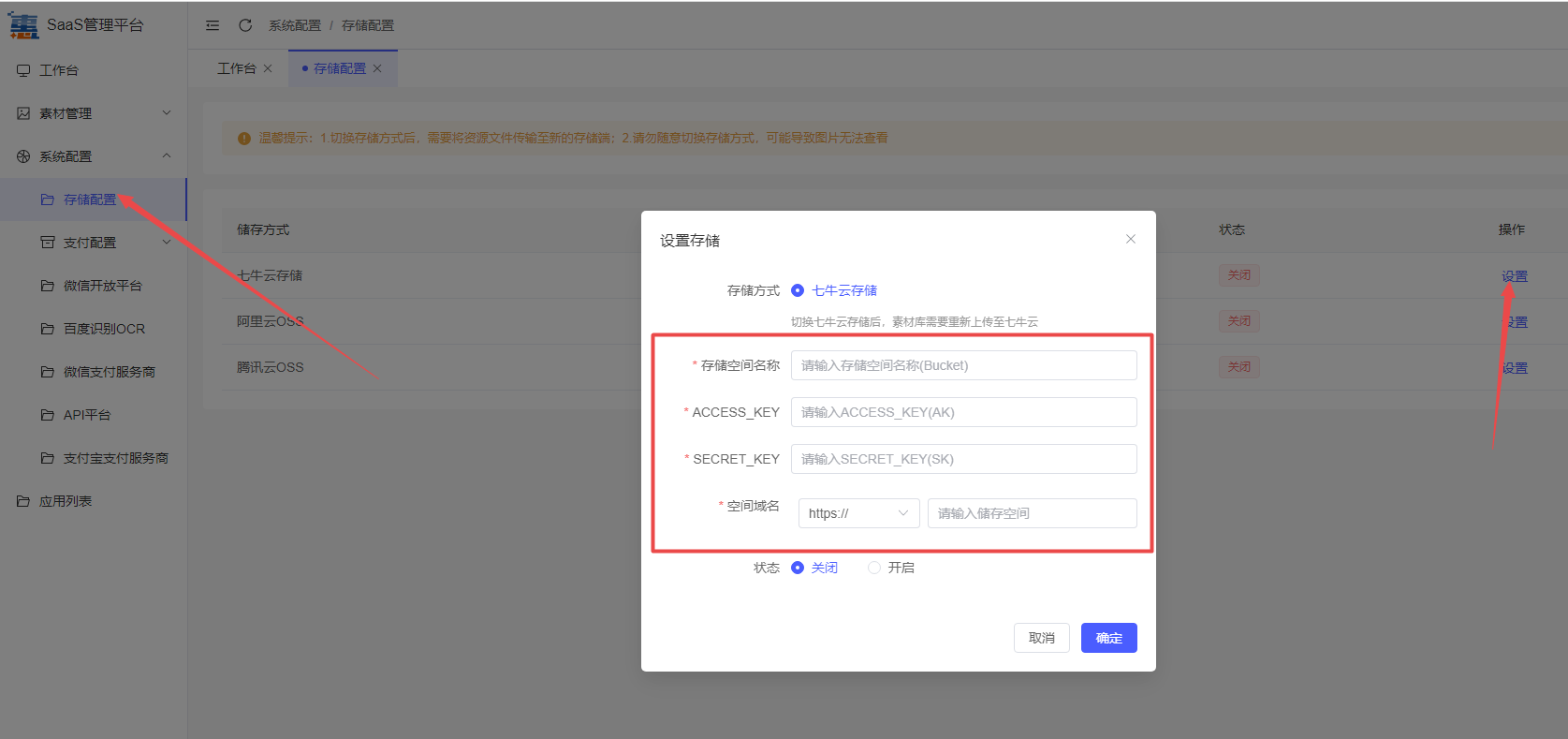Click 系统配置 breadcrumb link
This screenshot has height=739, width=1568.
295,25
